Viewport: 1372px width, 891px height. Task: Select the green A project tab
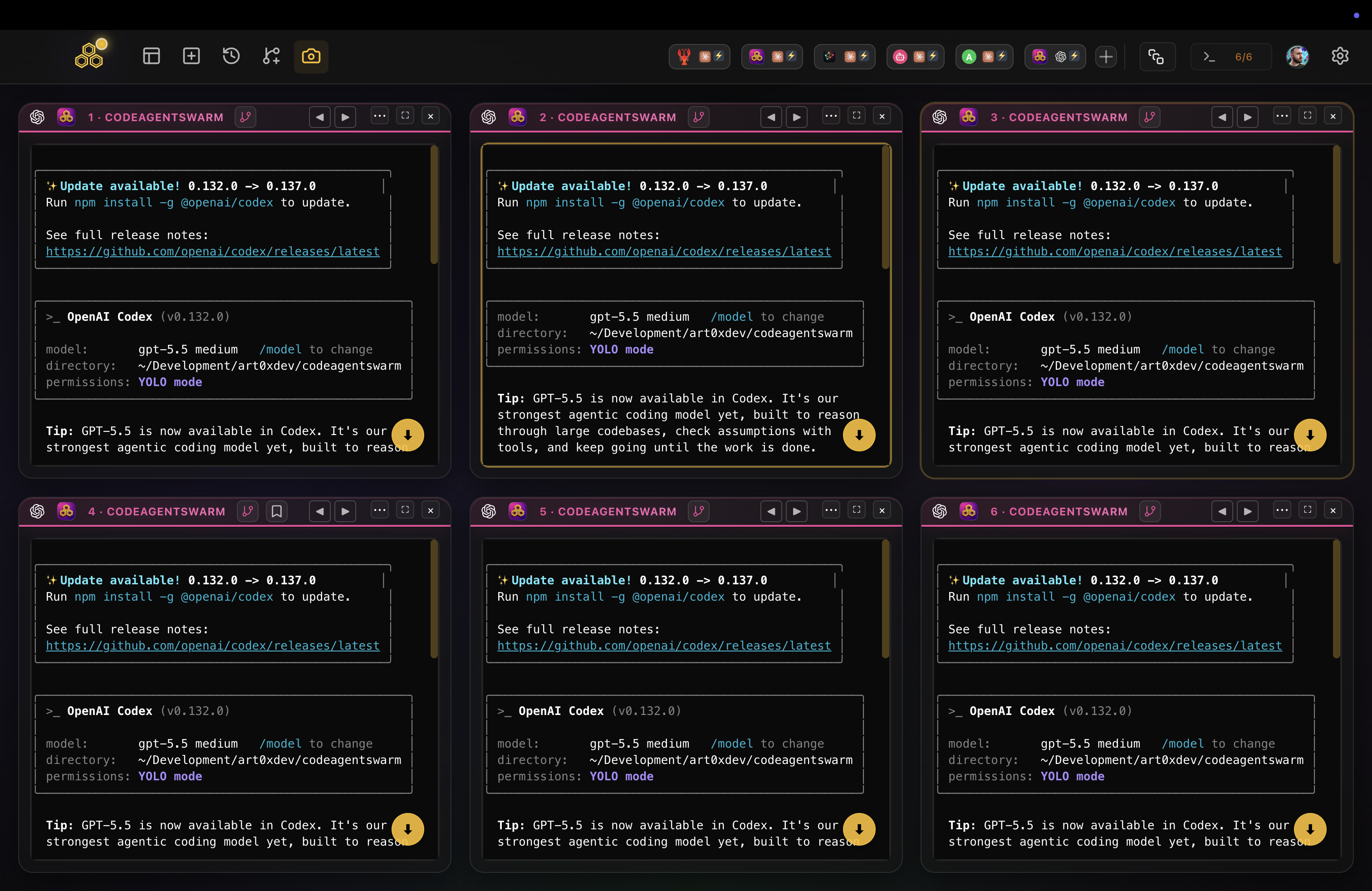point(984,56)
